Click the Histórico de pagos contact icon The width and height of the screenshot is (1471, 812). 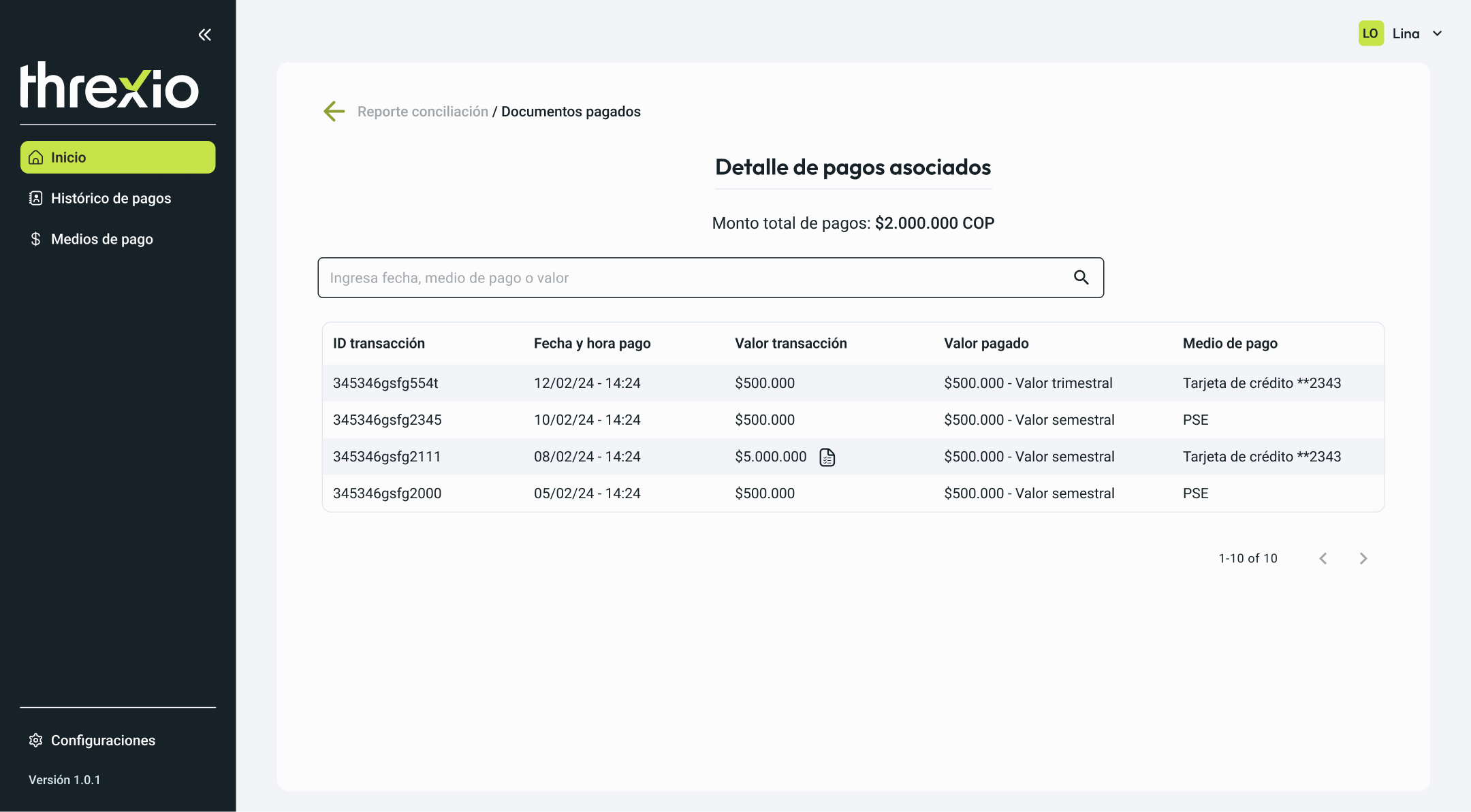(x=36, y=198)
